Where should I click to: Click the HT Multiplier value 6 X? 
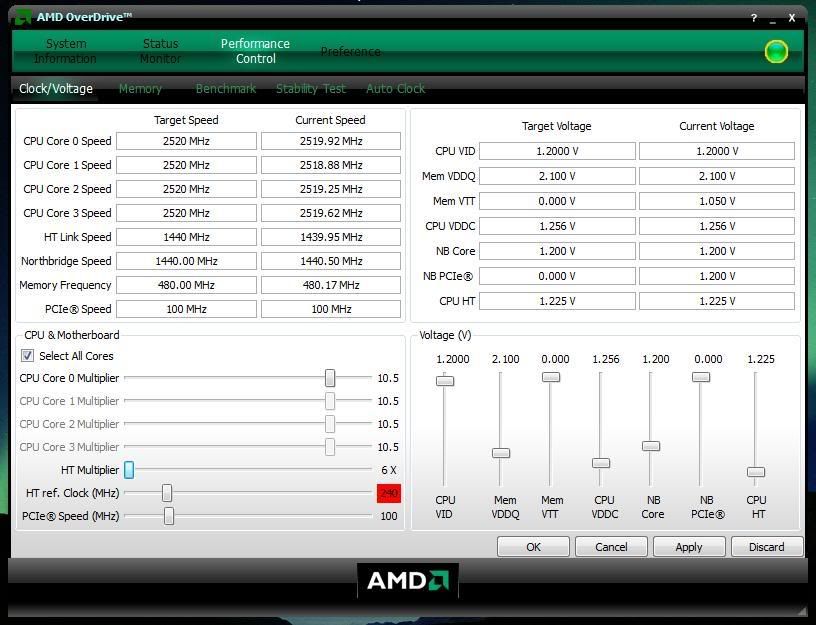pyautogui.click(x=389, y=470)
